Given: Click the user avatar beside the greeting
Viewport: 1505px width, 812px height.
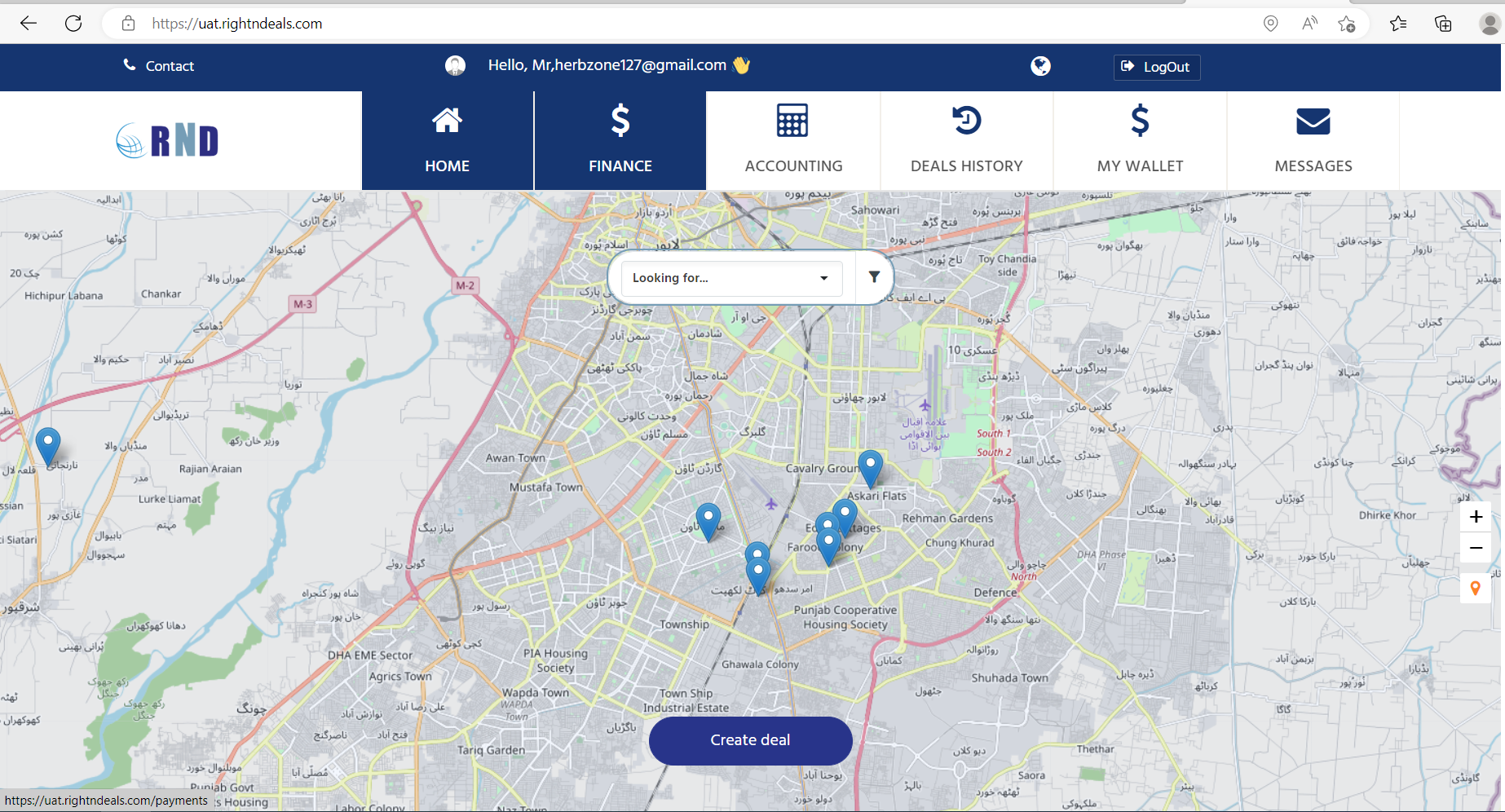Looking at the screenshot, I should (x=455, y=65).
